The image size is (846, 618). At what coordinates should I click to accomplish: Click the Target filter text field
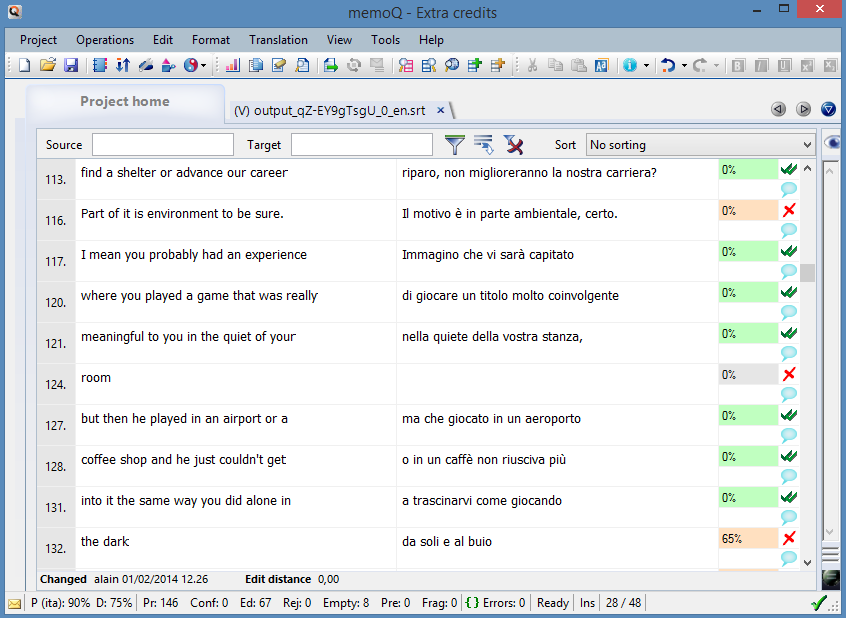[x=362, y=145]
